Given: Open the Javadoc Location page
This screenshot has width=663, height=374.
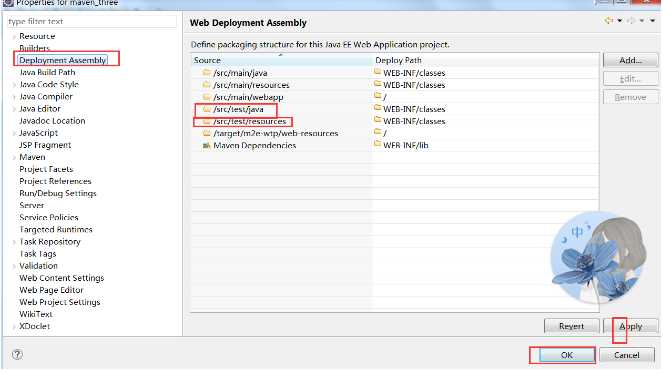Looking at the screenshot, I should (x=52, y=121).
